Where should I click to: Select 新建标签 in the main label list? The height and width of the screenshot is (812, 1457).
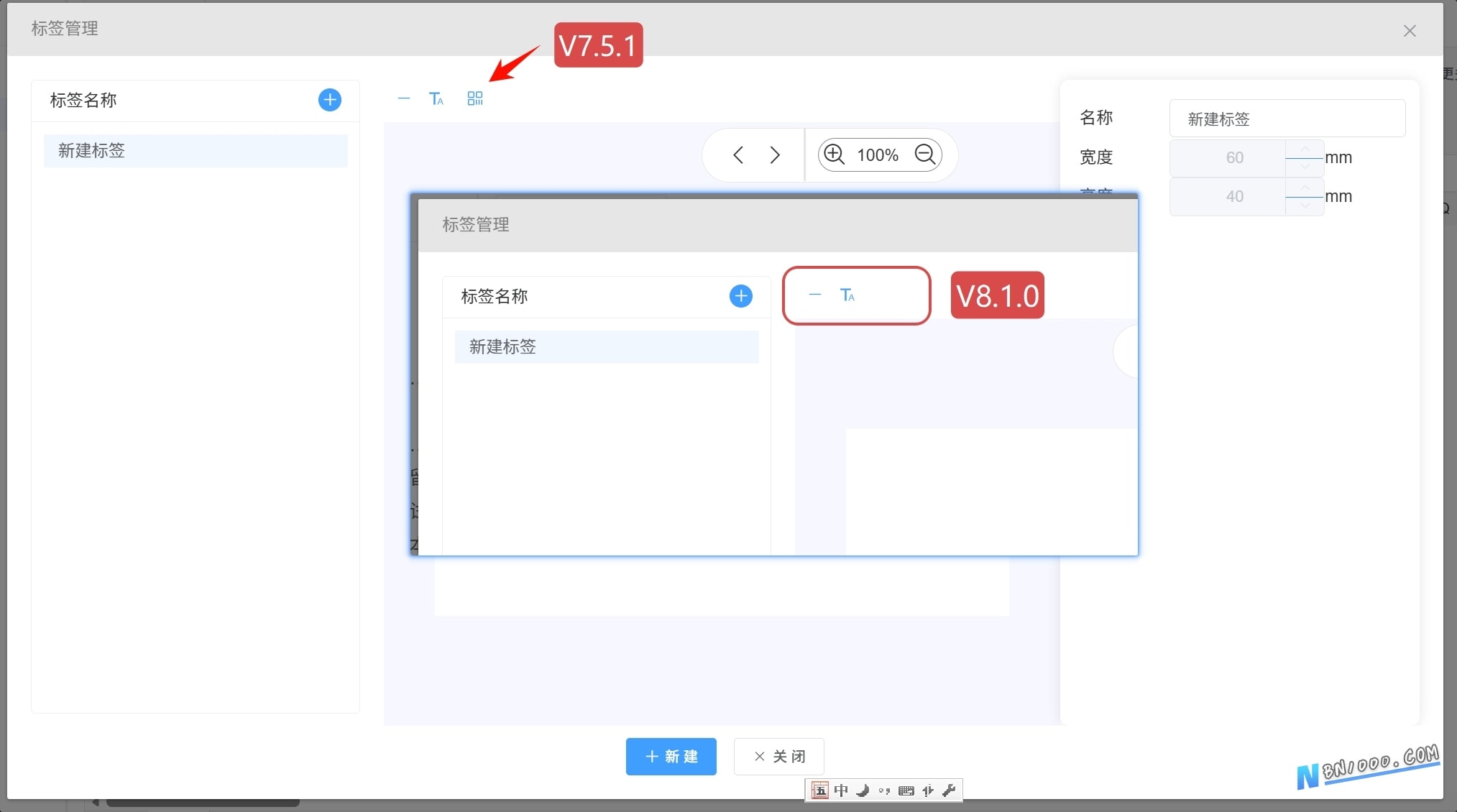click(196, 151)
